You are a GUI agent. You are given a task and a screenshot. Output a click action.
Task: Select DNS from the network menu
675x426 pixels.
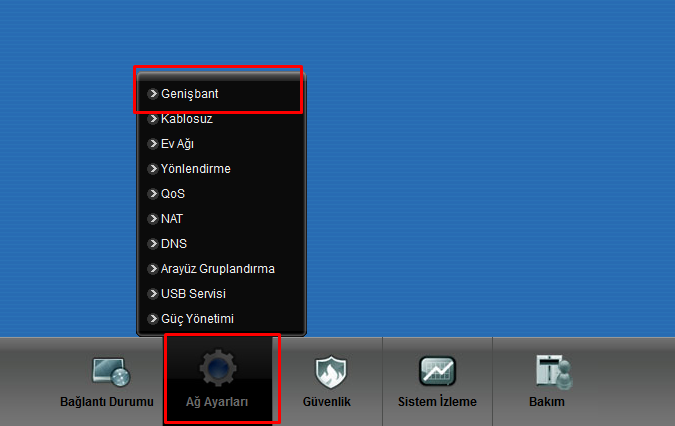point(173,244)
